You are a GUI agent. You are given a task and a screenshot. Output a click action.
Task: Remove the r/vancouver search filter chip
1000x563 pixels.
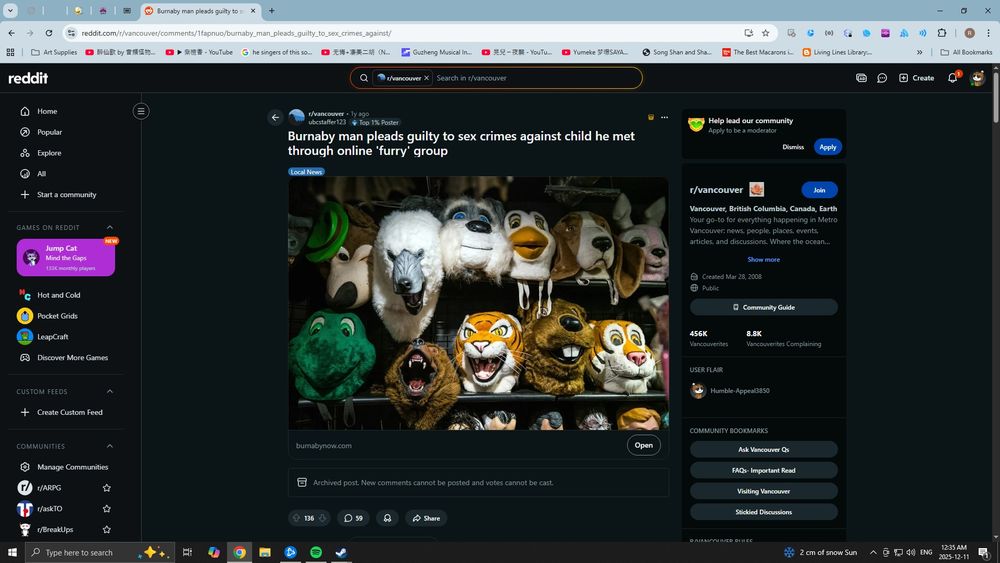click(x=427, y=78)
